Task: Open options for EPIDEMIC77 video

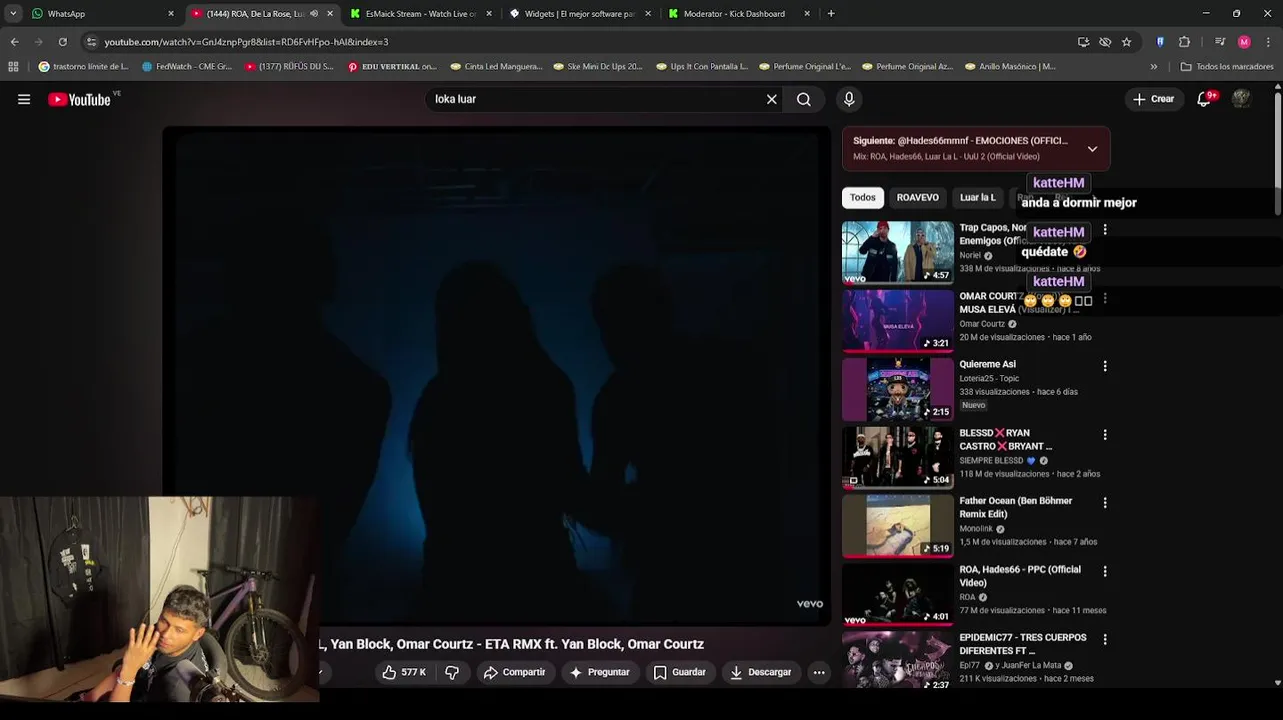Action: [x=1105, y=639]
